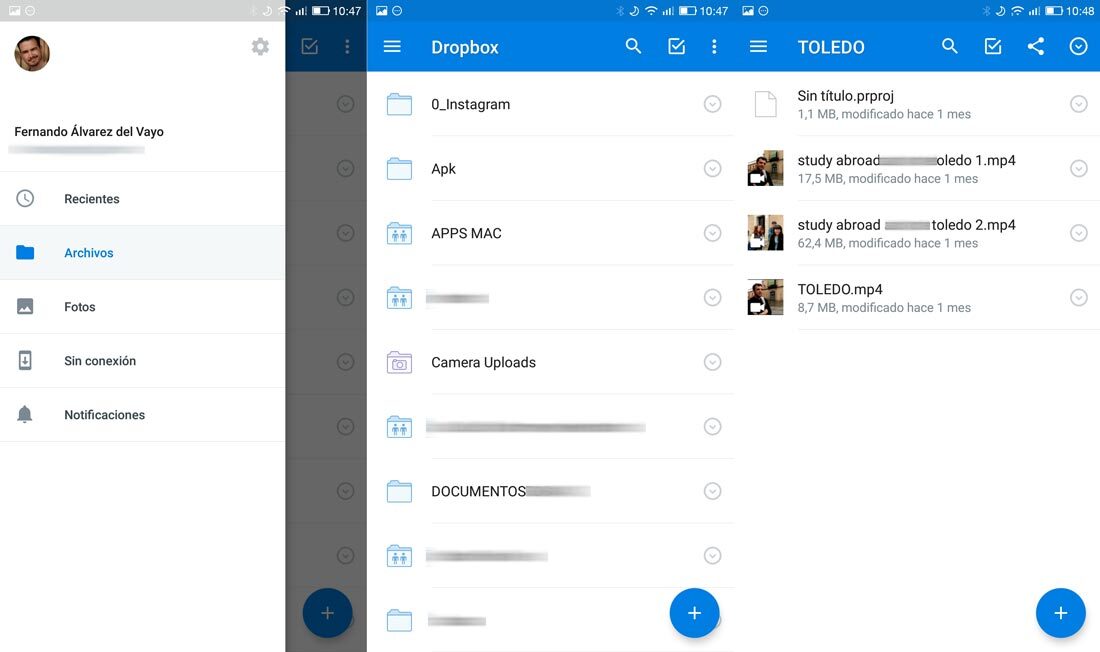Enable multi-select checkbox in Dropbox header
This screenshot has height=652, width=1100.
click(677, 47)
